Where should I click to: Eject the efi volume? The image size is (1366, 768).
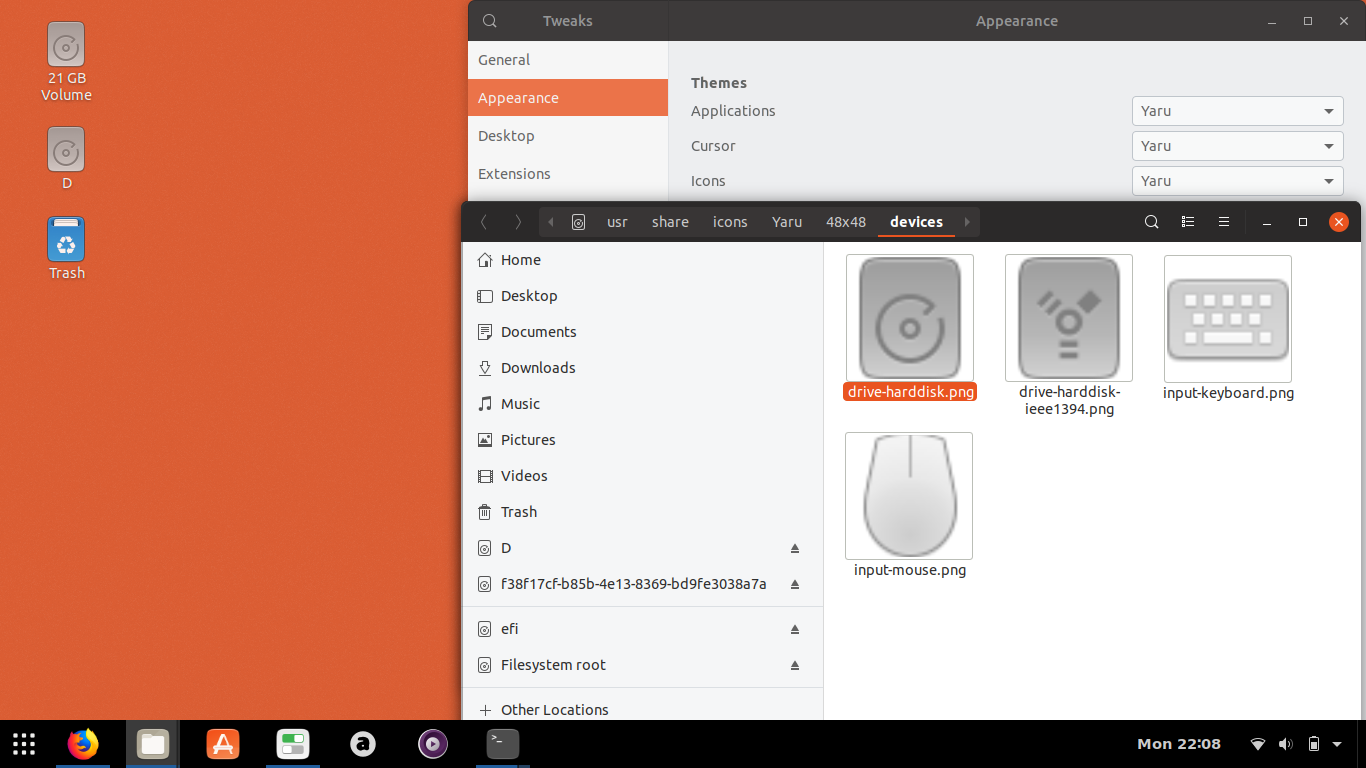coord(795,629)
